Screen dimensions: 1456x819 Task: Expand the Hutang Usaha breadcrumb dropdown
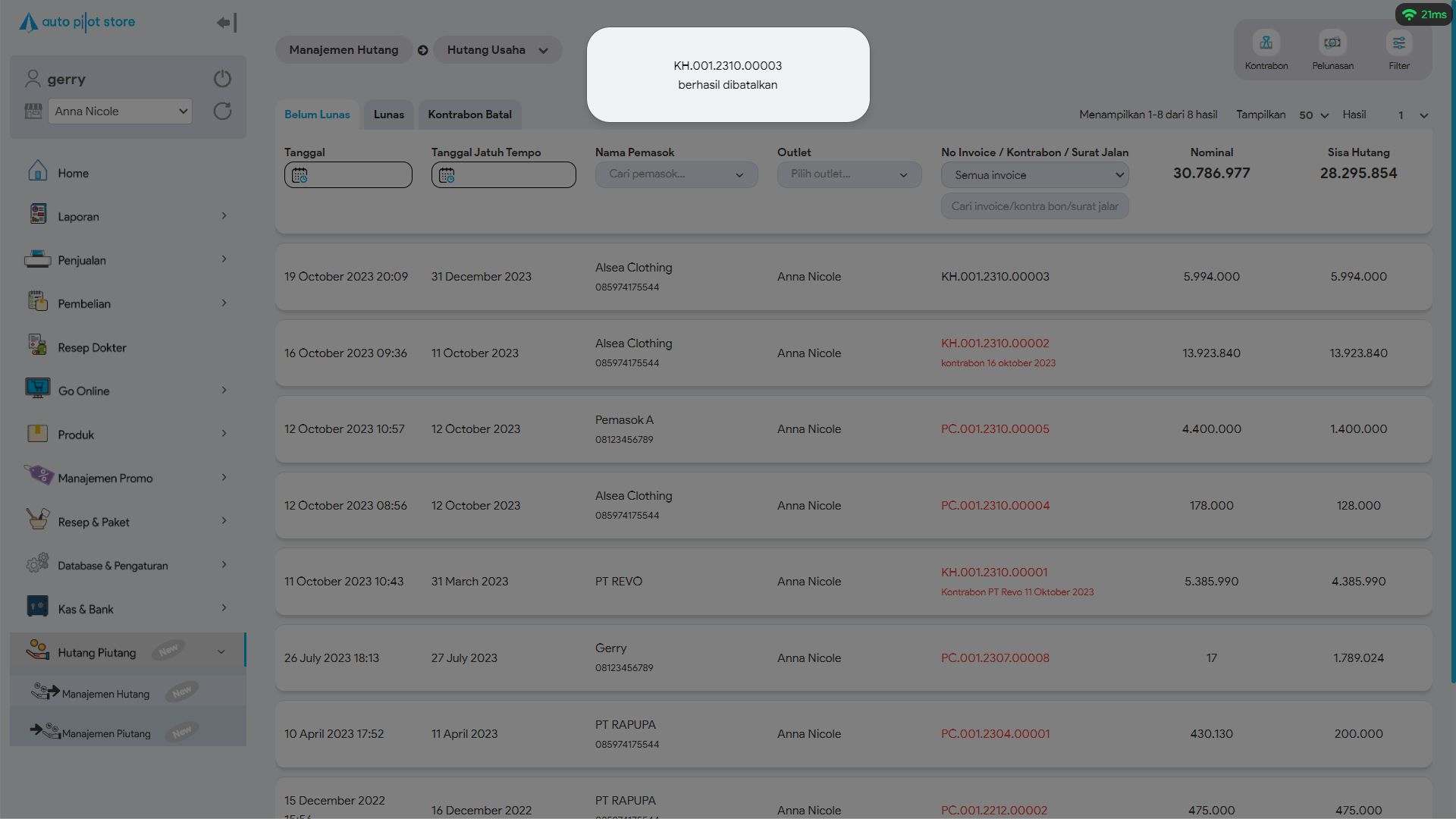(x=543, y=51)
